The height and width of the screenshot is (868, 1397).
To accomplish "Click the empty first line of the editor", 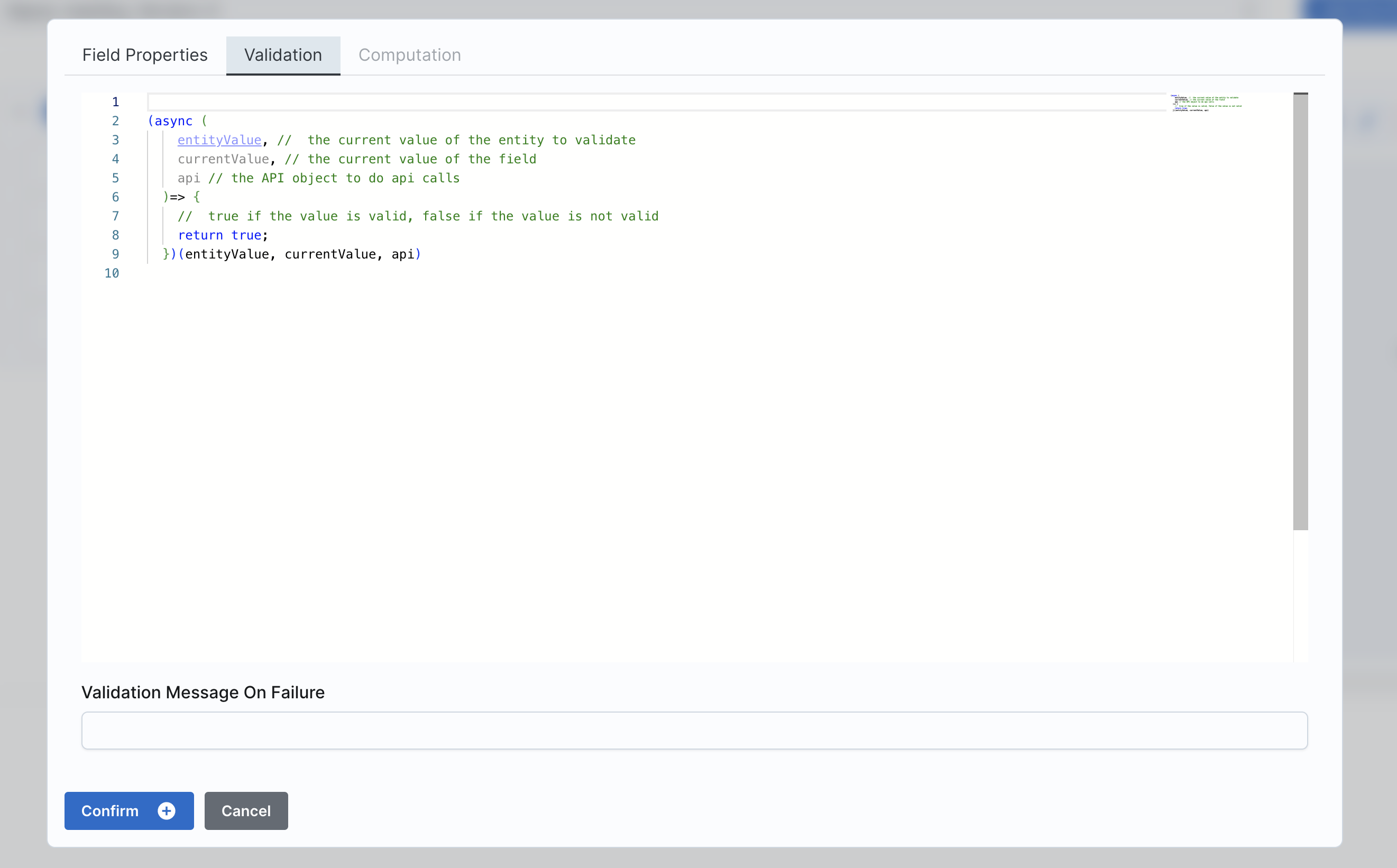I will click(x=402, y=101).
